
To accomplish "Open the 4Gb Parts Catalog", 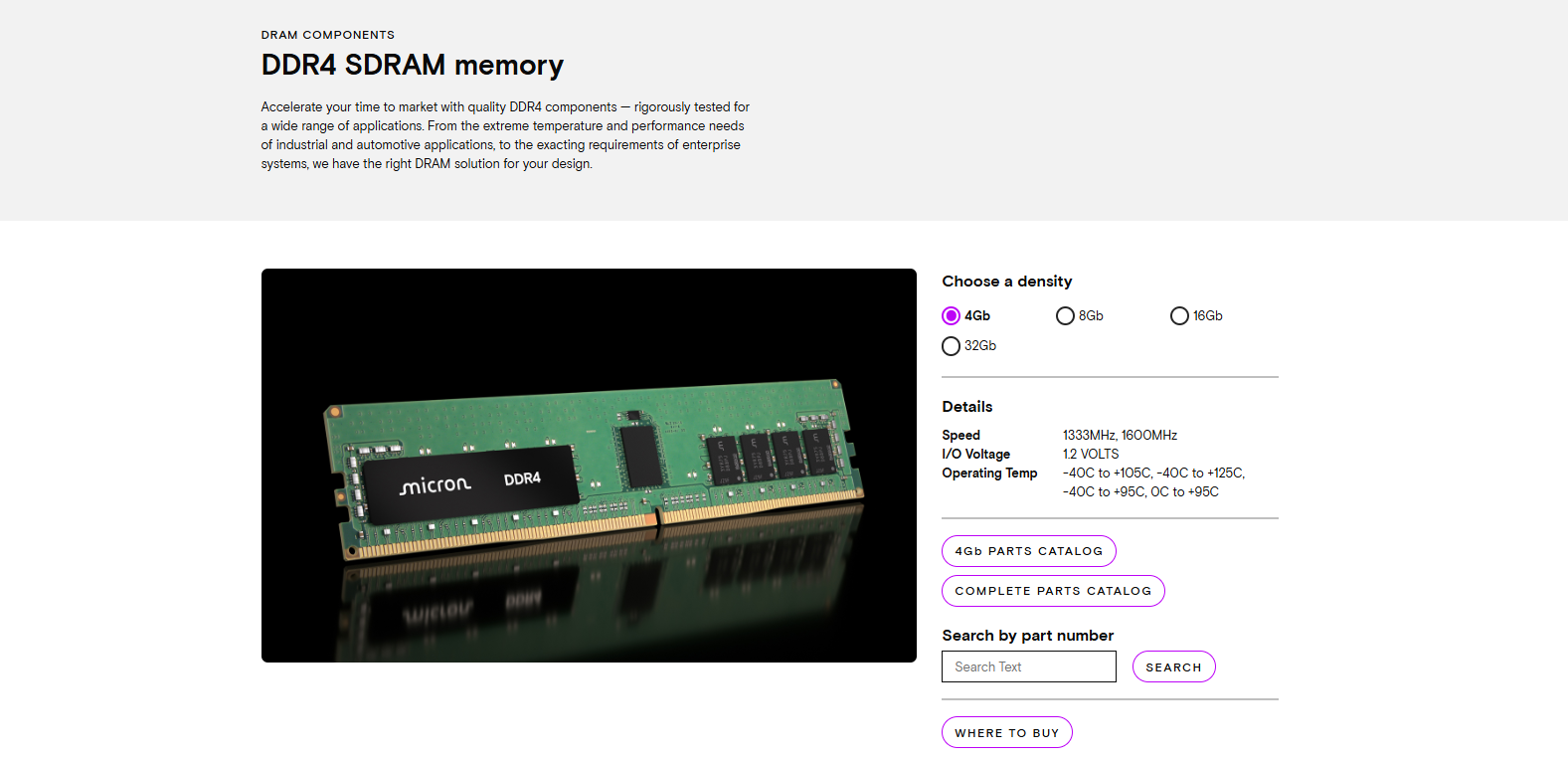I will 1028,551.
